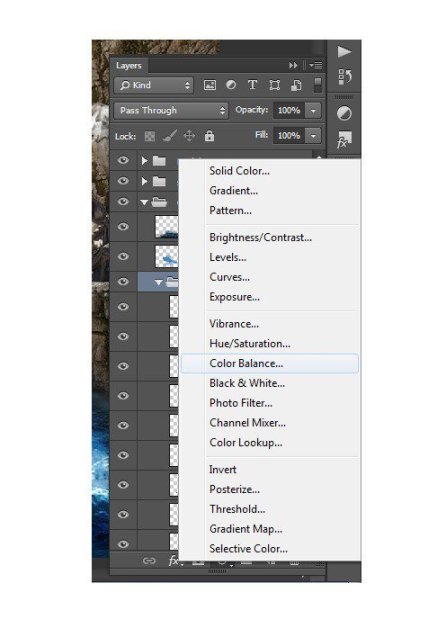Expand the first collapsed layer group
The image size is (428, 637).
pyautogui.click(x=144, y=161)
